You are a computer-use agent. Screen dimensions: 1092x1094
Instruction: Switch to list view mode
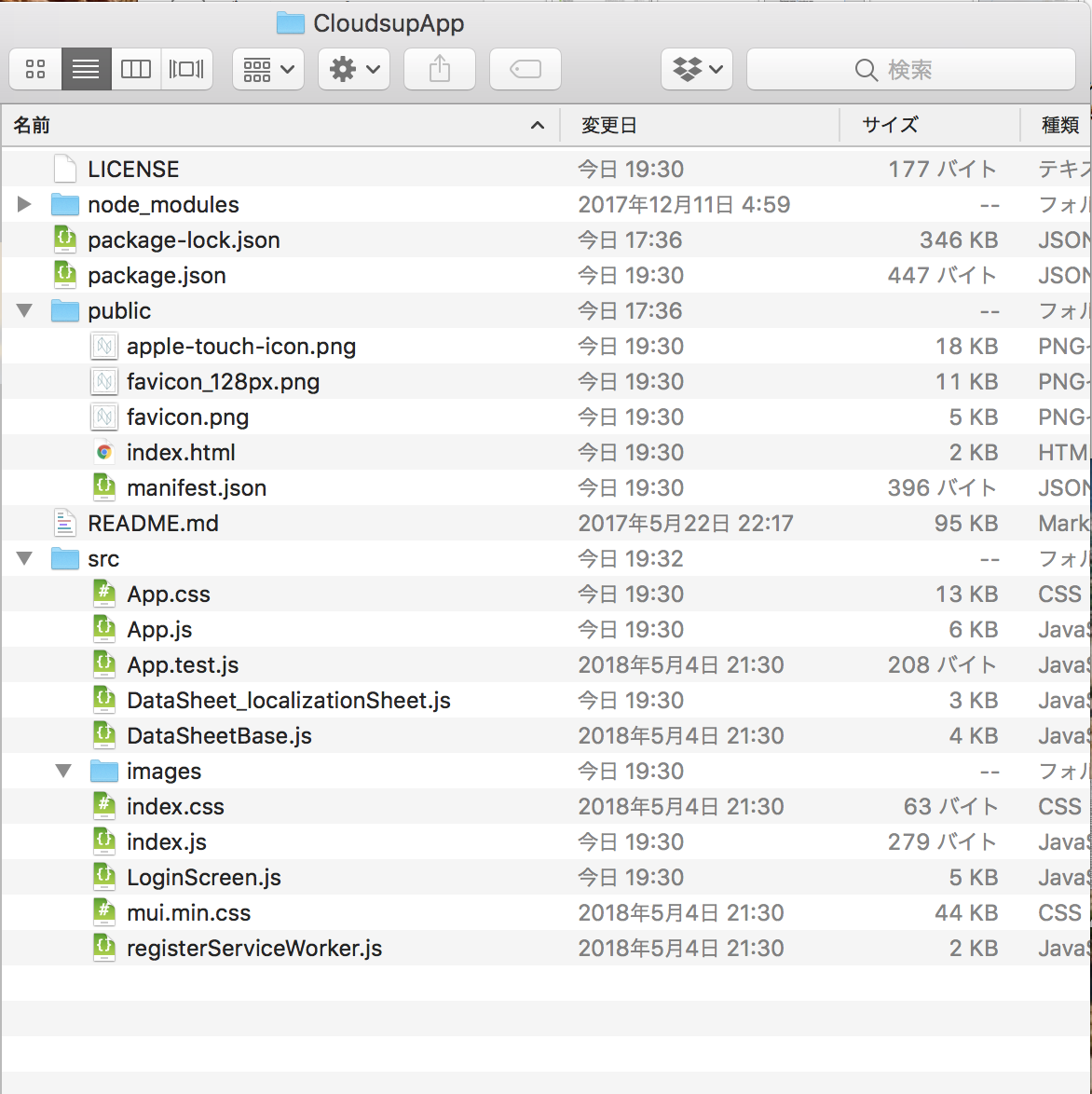click(x=86, y=69)
